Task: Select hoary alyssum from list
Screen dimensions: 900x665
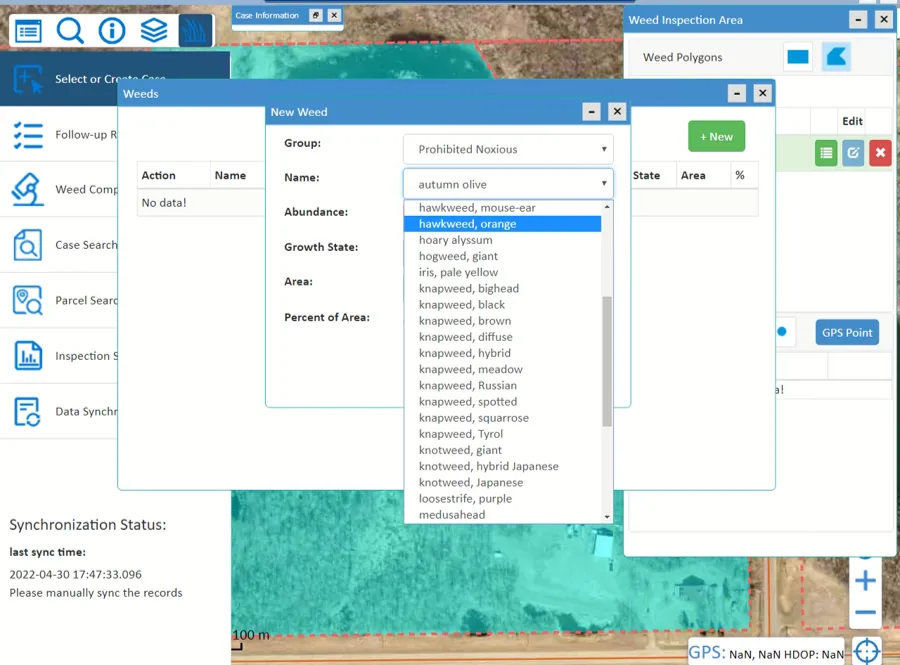Action: pos(502,240)
